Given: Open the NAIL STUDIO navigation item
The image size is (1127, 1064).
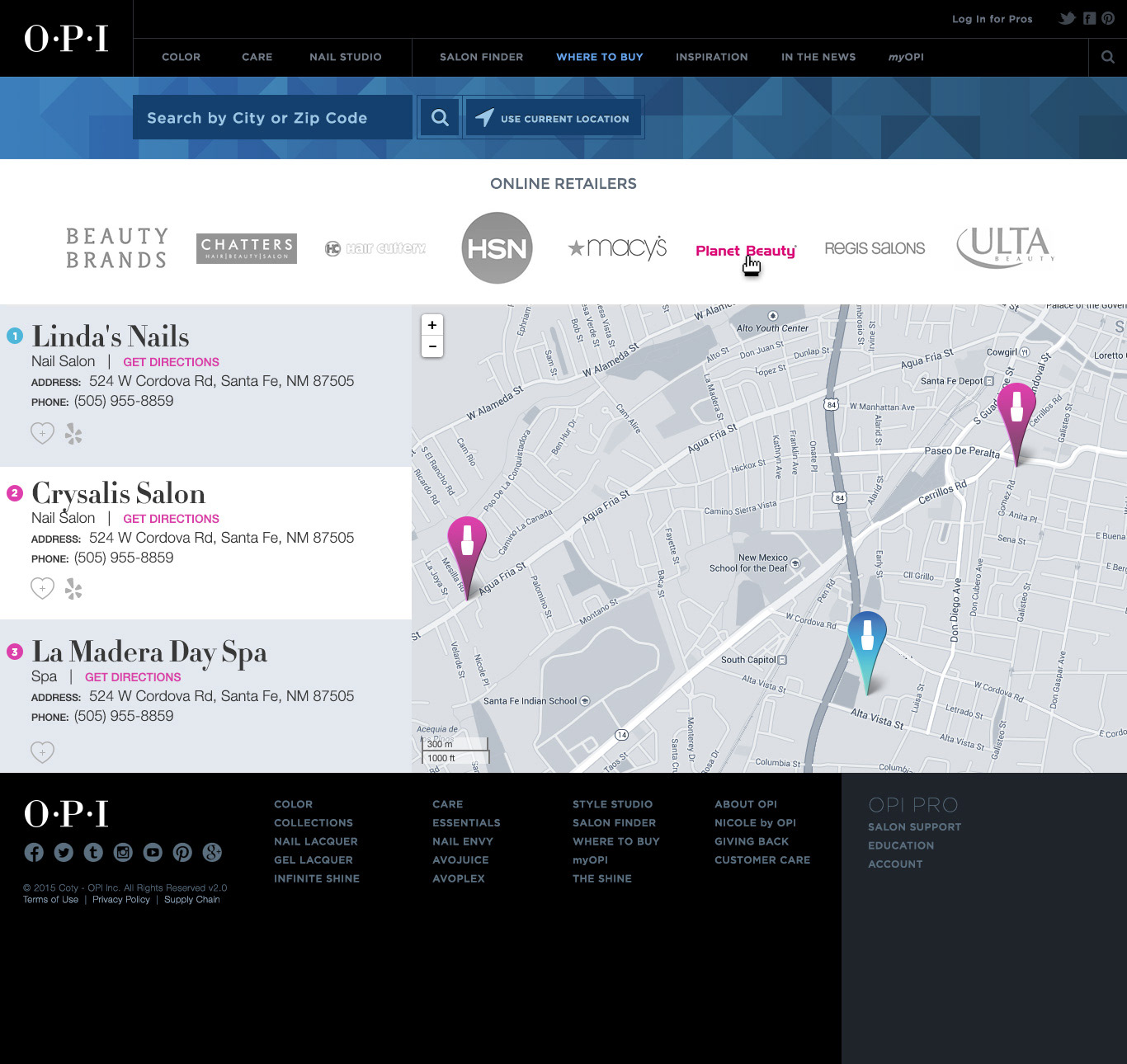Looking at the screenshot, I should [346, 57].
